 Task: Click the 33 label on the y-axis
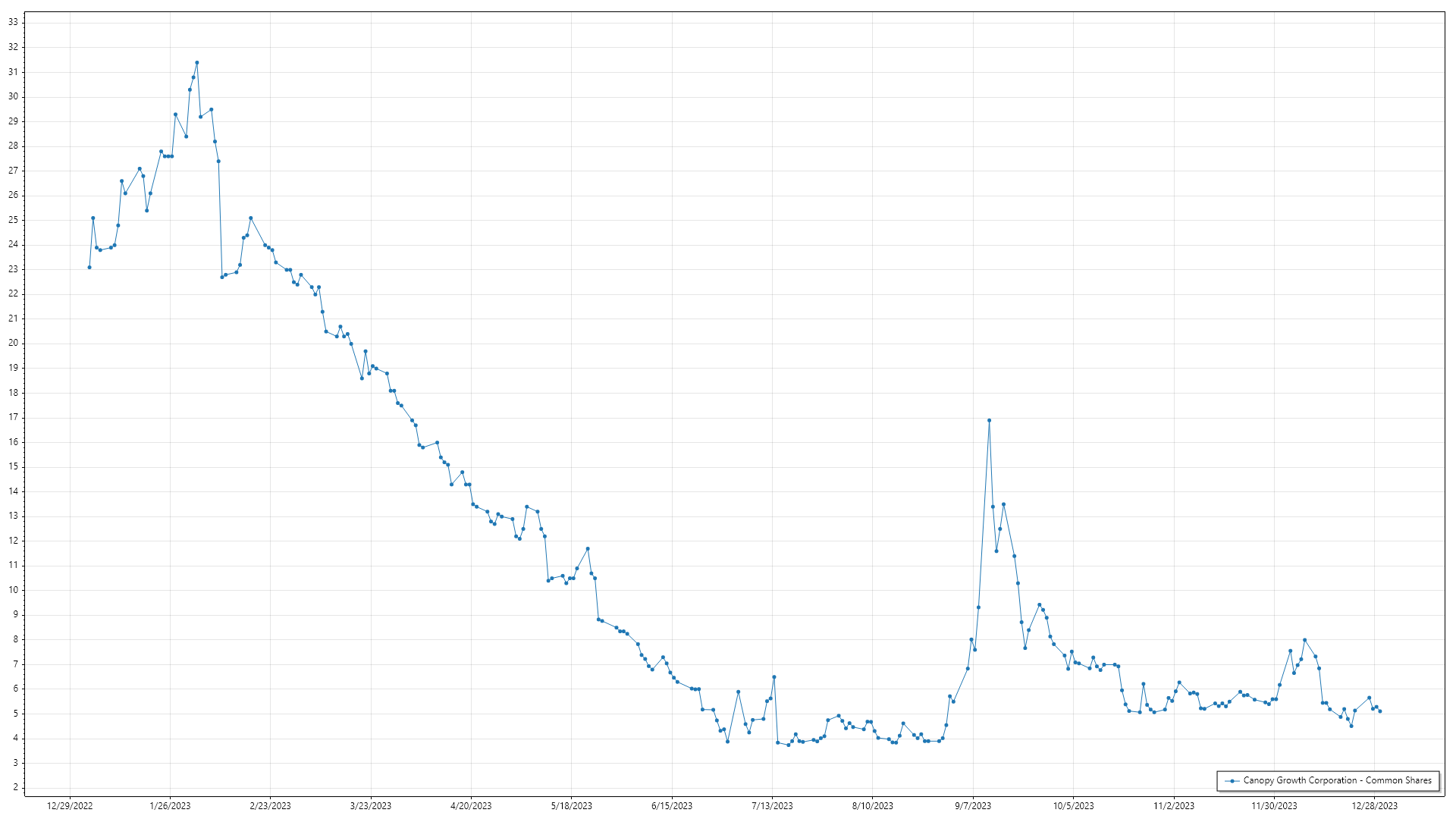[x=13, y=22]
